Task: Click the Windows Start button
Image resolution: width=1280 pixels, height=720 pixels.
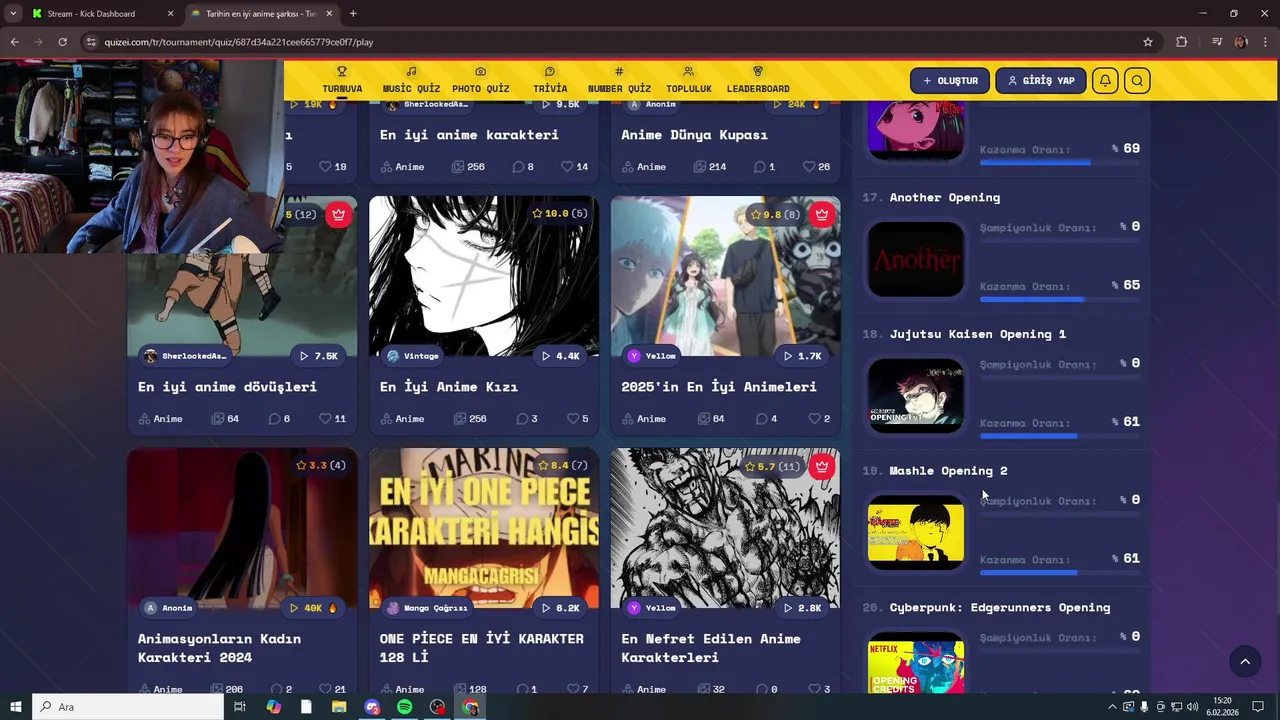Action: 15,707
